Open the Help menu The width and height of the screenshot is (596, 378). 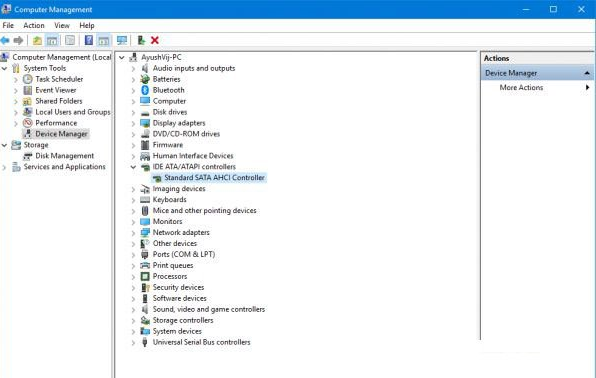tap(87, 25)
